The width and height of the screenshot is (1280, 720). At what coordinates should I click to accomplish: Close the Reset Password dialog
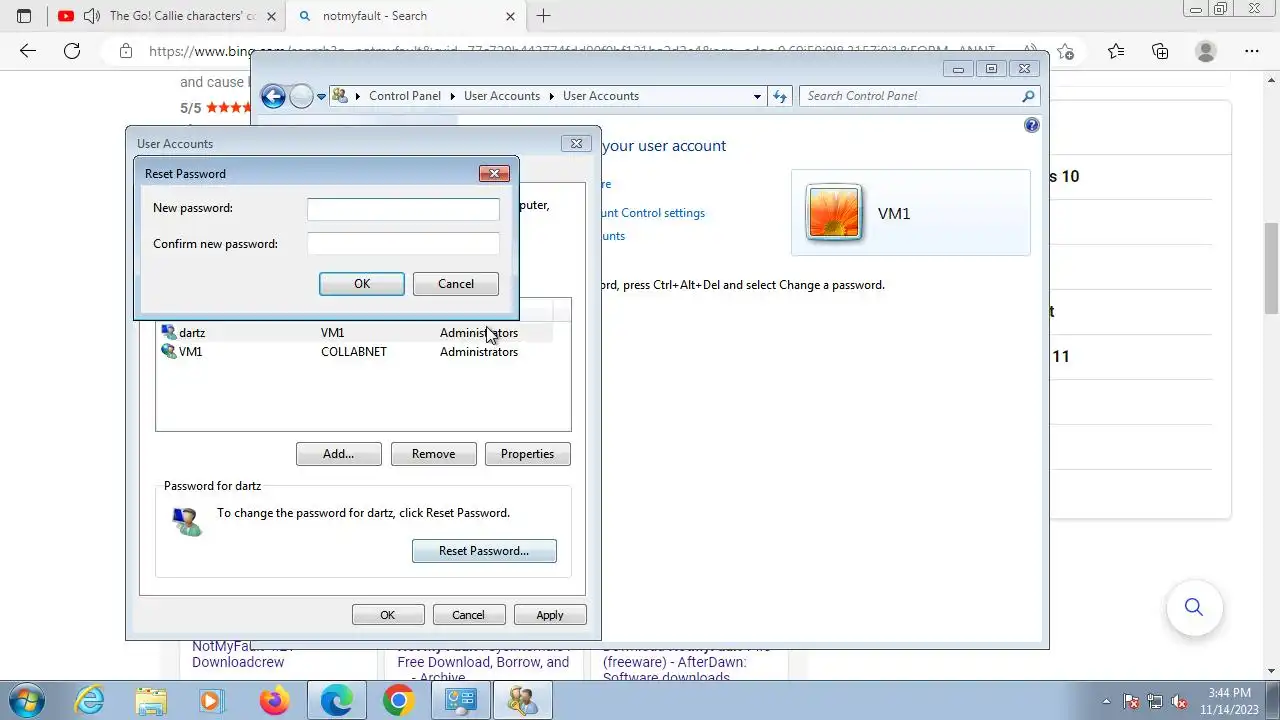point(494,173)
